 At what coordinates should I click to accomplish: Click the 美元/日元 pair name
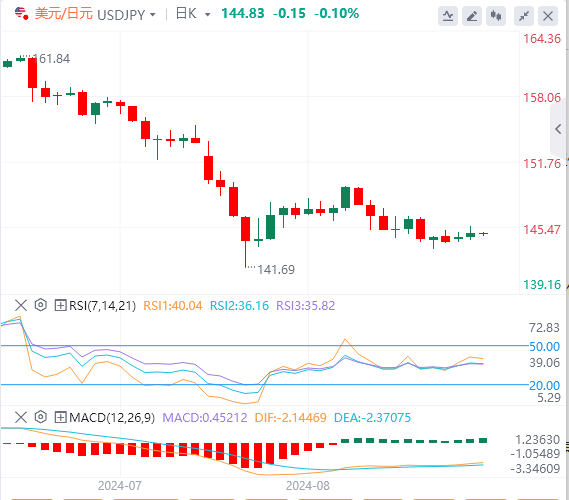click(x=64, y=14)
